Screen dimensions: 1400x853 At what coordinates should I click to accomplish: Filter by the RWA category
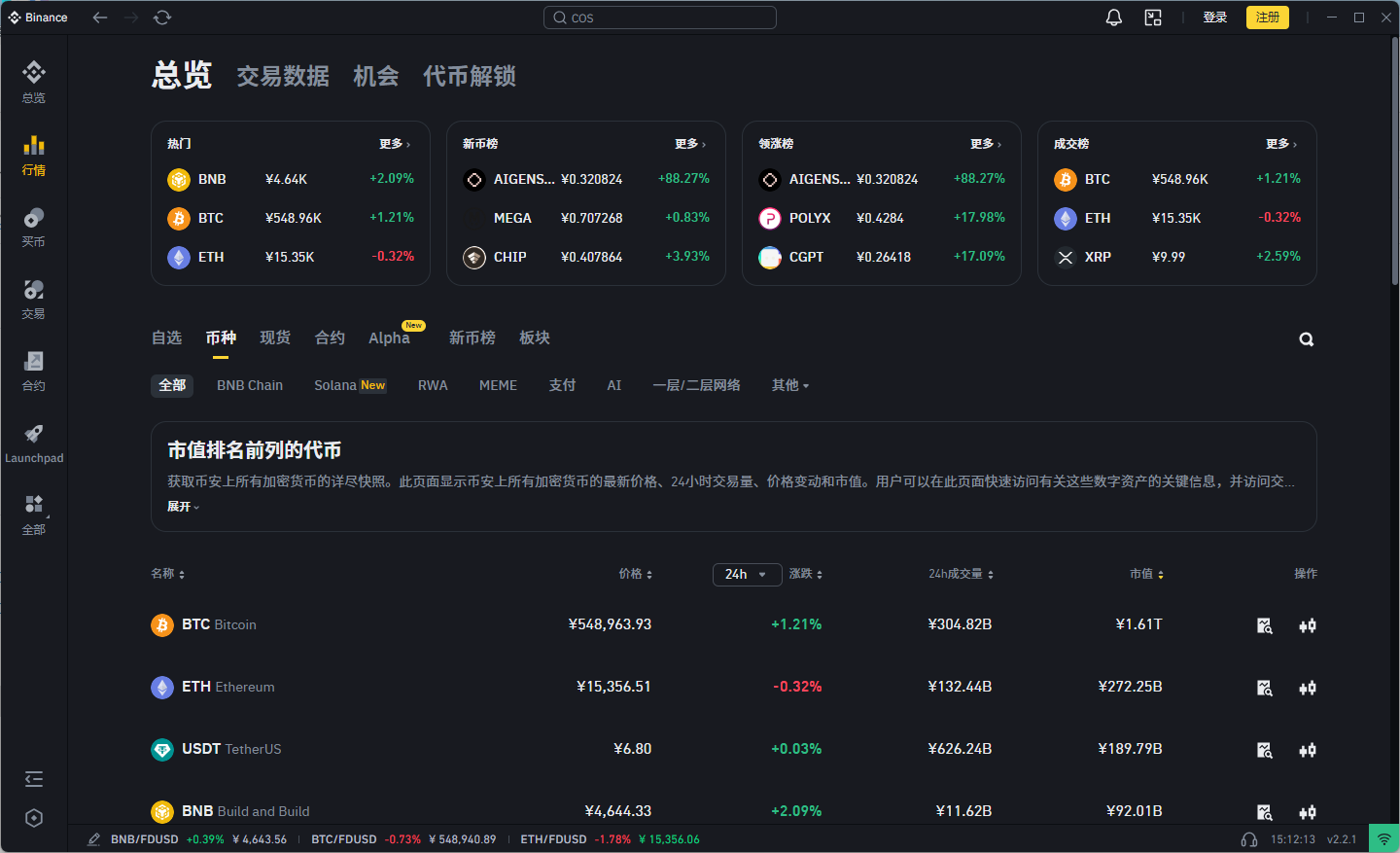click(x=433, y=385)
